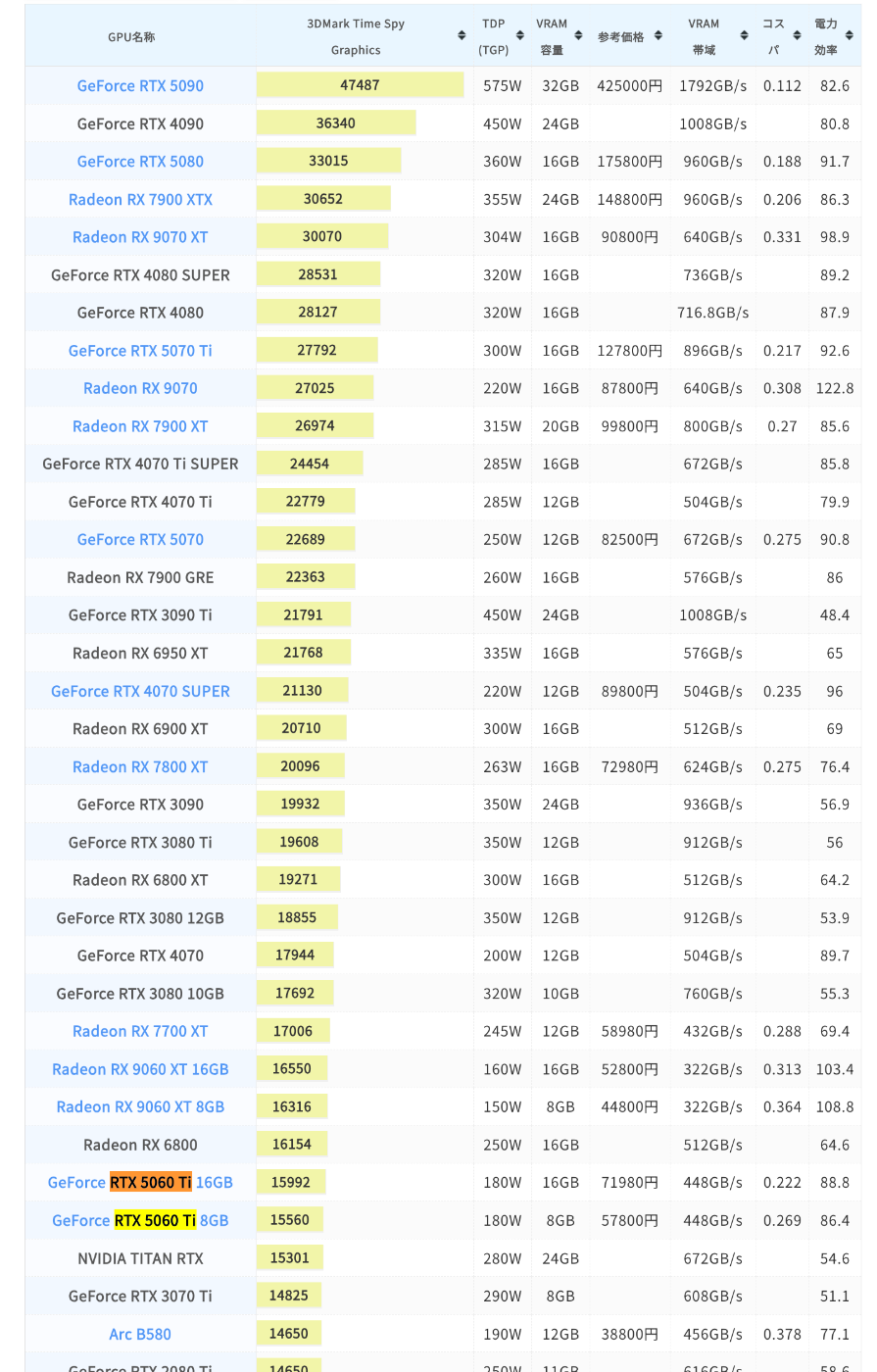The height and width of the screenshot is (1372, 877).
Task: Open the Radeon RX 7800 XT link
Action: (140, 766)
